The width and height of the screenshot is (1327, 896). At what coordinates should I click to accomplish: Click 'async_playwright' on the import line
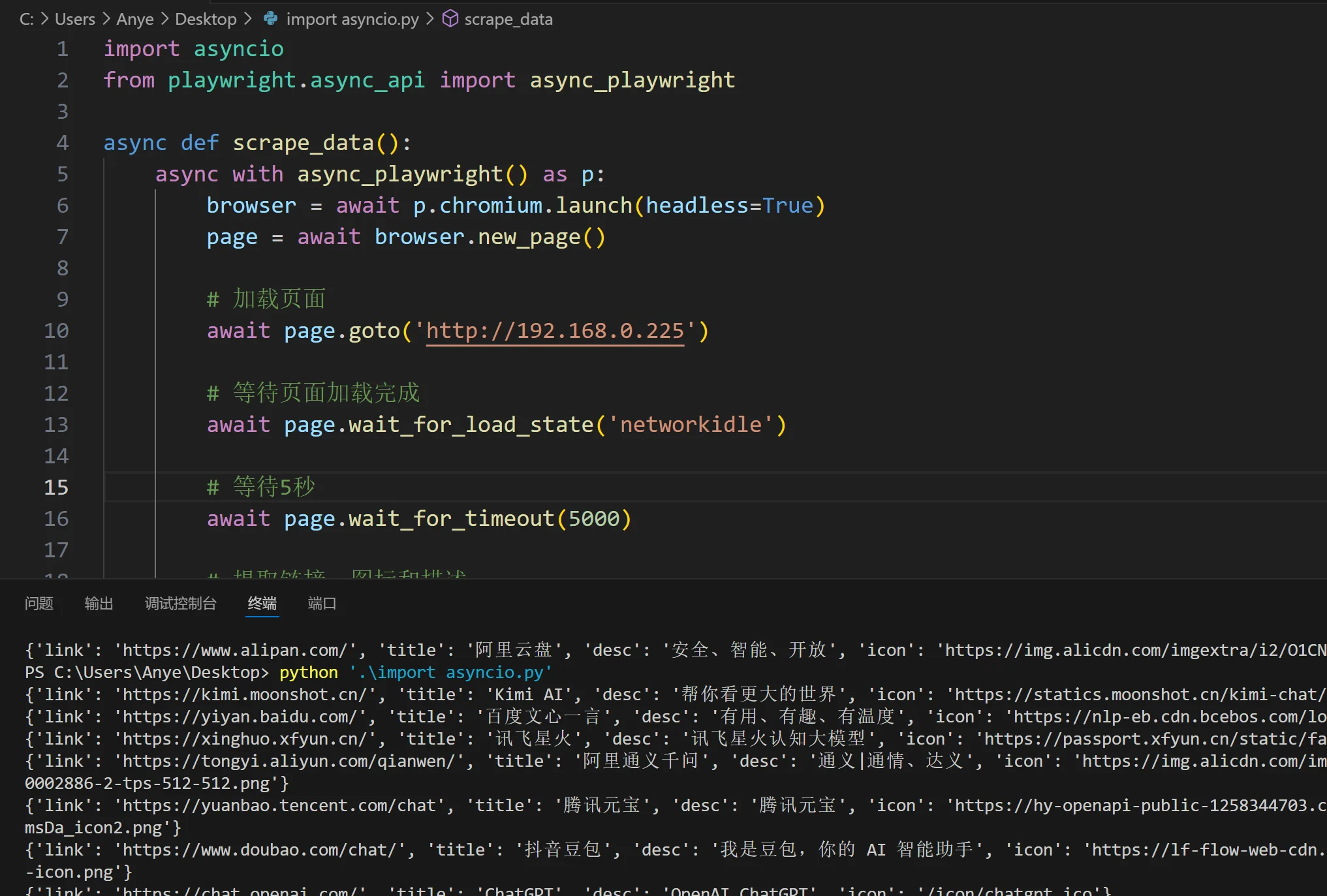pos(632,80)
